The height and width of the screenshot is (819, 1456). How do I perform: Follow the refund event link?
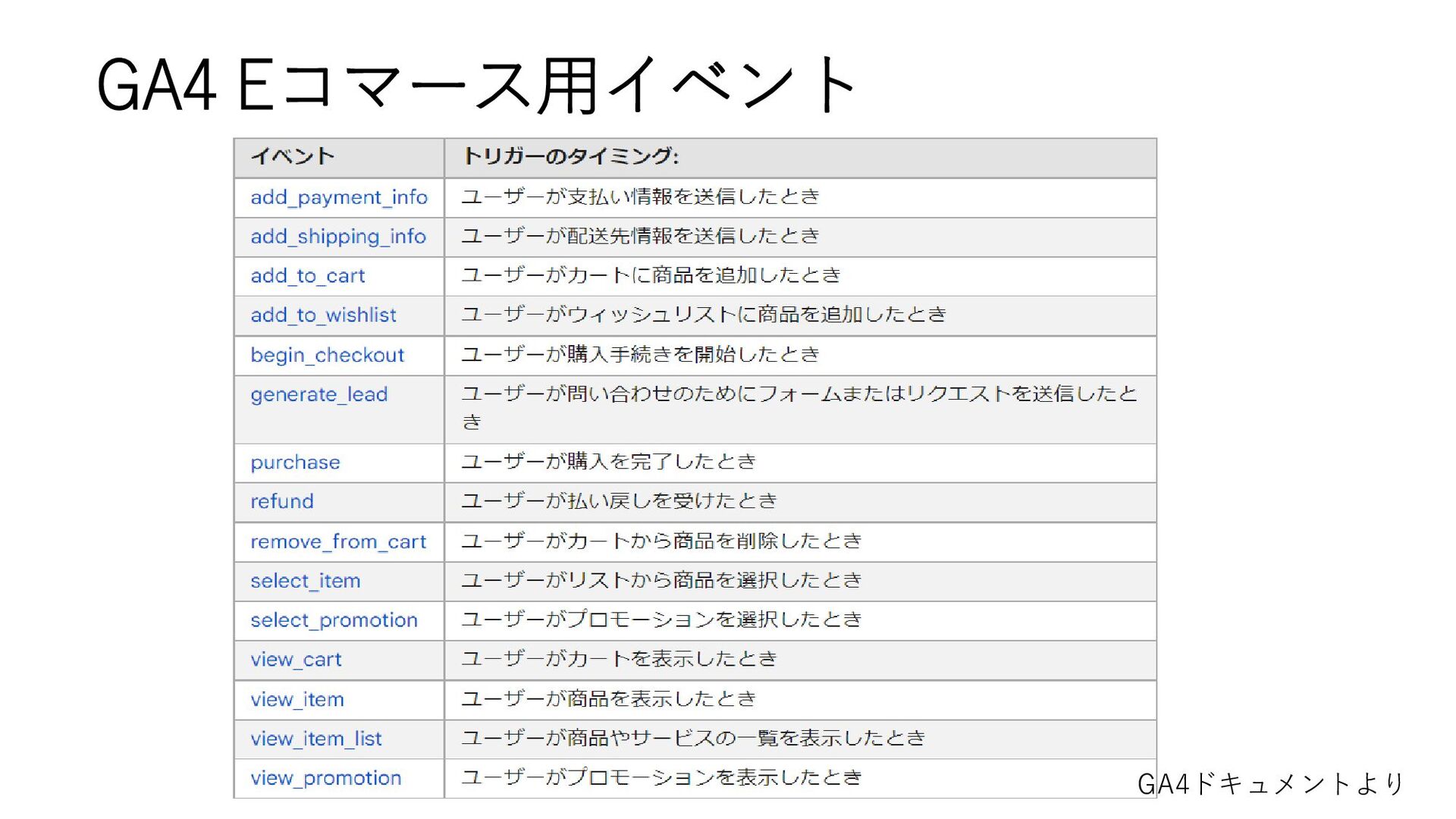point(281,501)
